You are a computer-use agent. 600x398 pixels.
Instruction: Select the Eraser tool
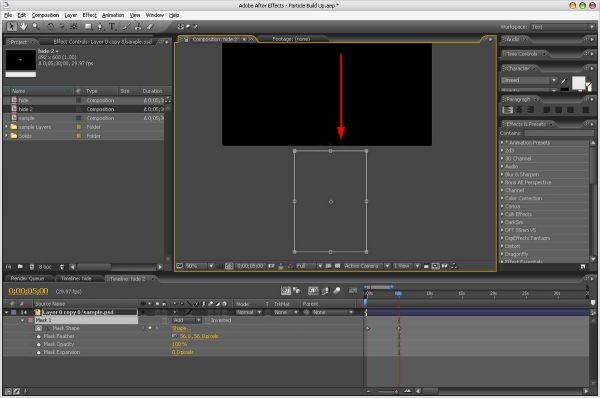click(x=150, y=26)
